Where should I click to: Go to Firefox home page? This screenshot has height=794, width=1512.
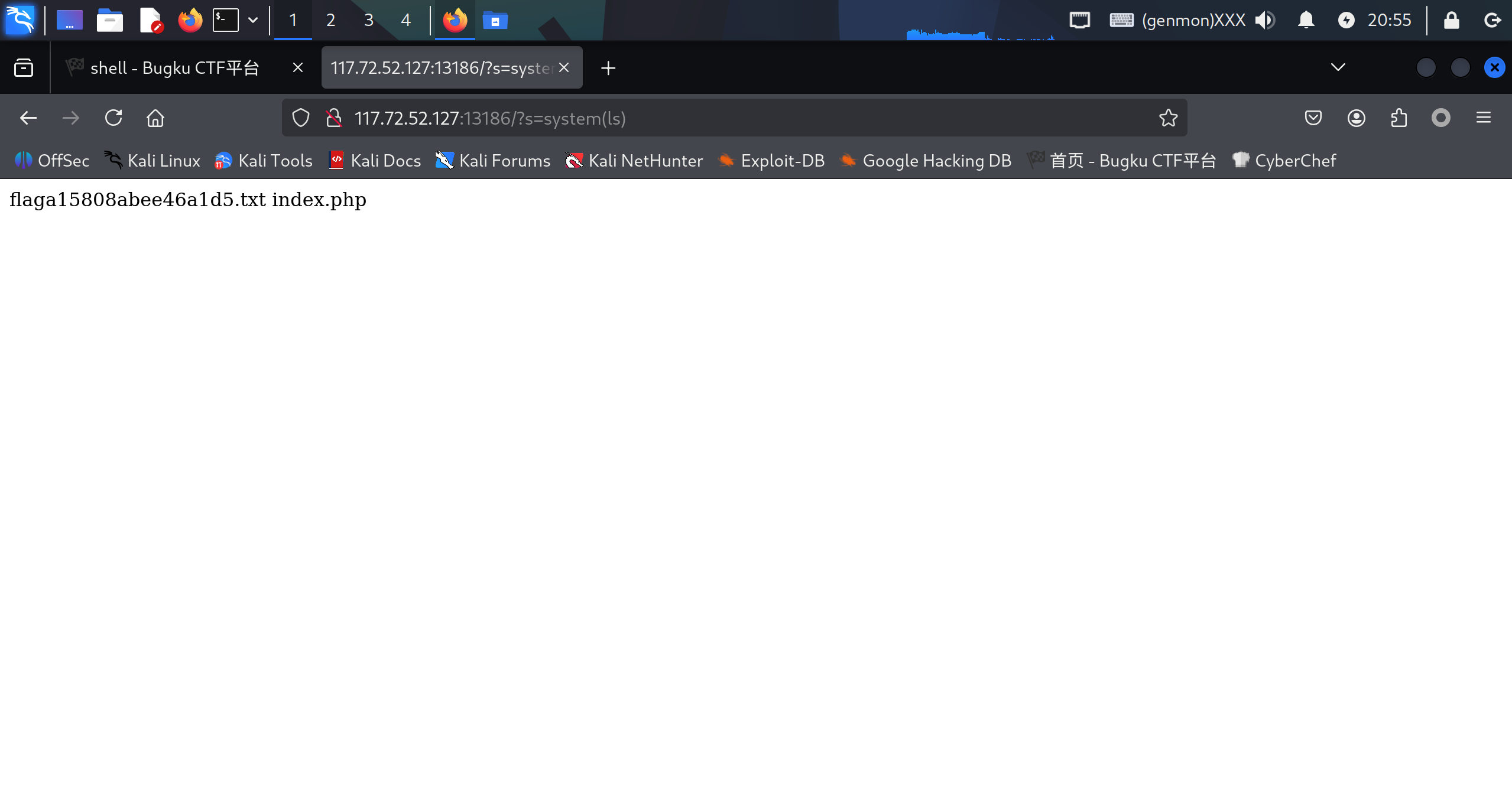155,118
